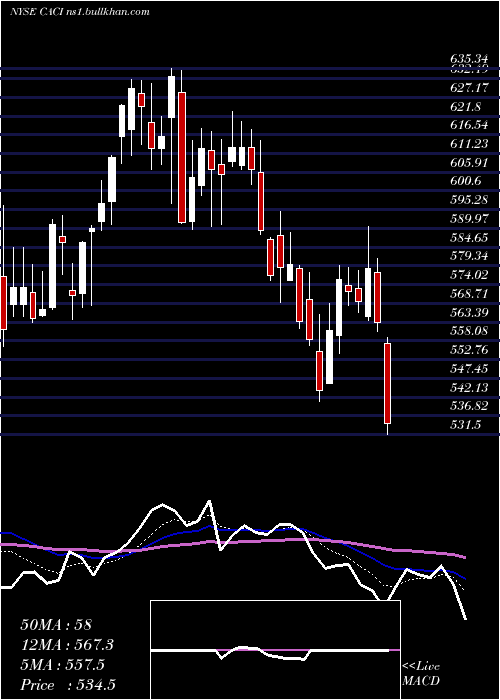Click the '50MA : 58' indicator value
Viewport: 500px width, 700px height.
click(x=56, y=625)
